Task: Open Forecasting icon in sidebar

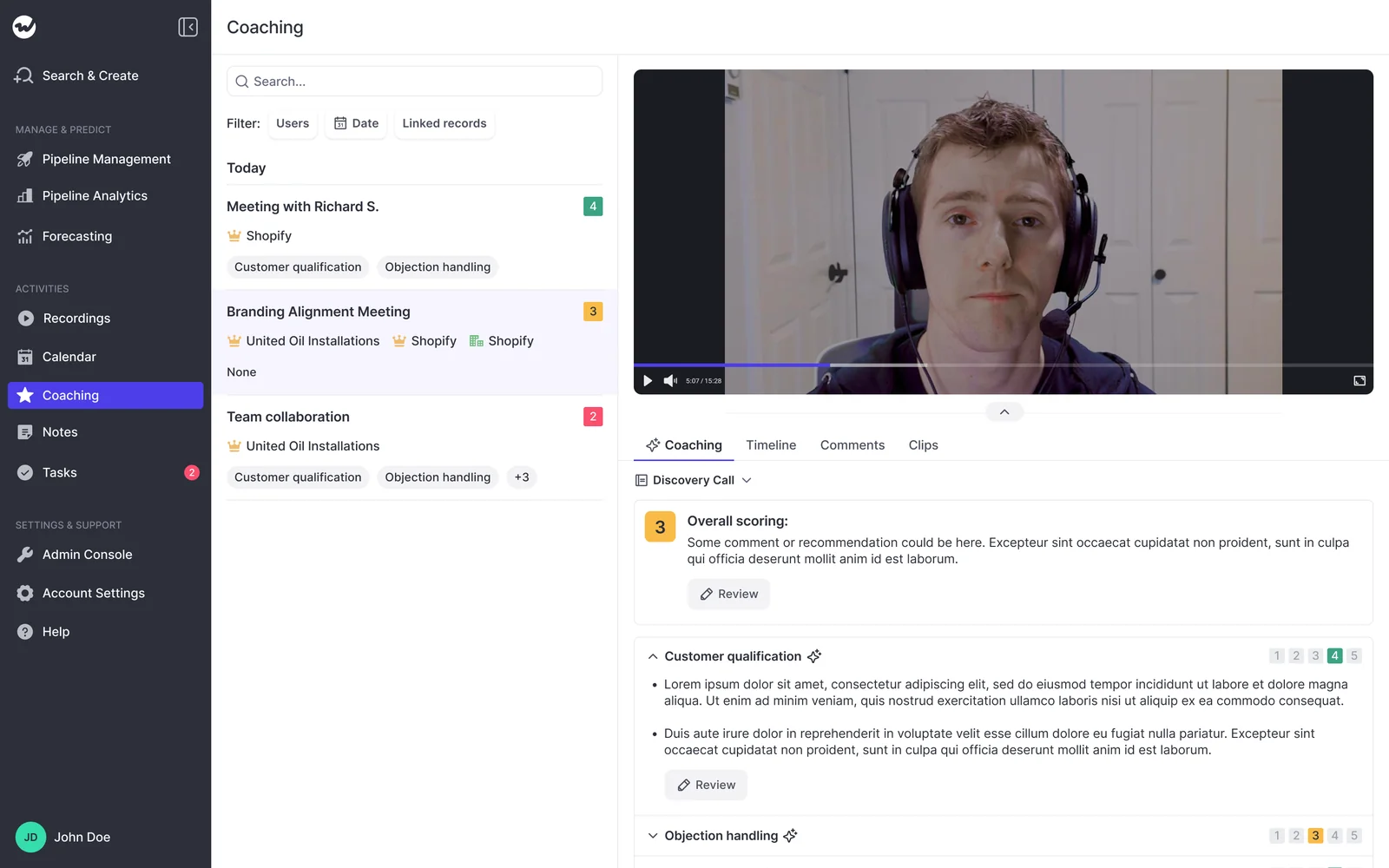Action: click(x=25, y=236)
